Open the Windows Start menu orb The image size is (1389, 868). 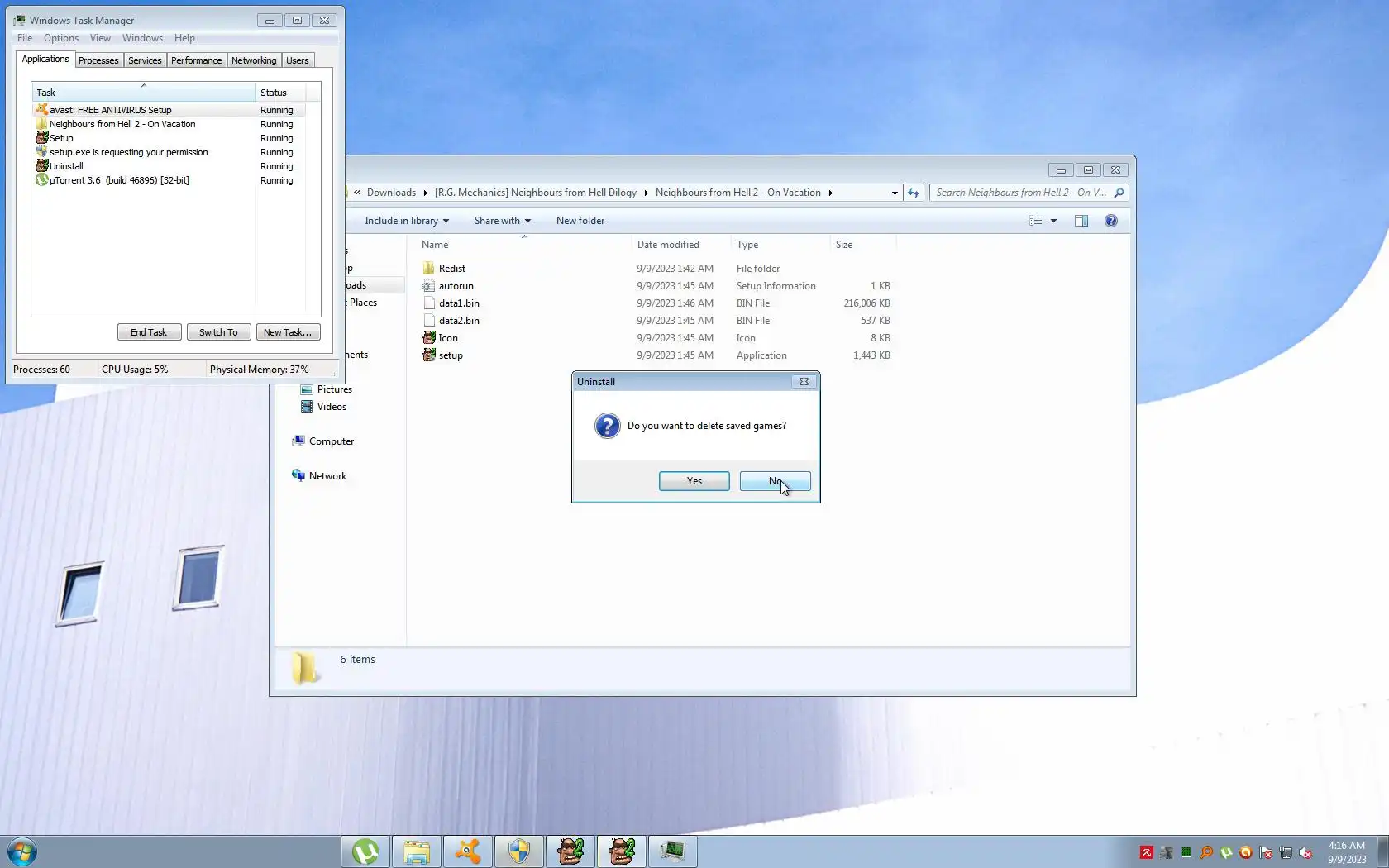pyautogui.click(x=22, y=851)
